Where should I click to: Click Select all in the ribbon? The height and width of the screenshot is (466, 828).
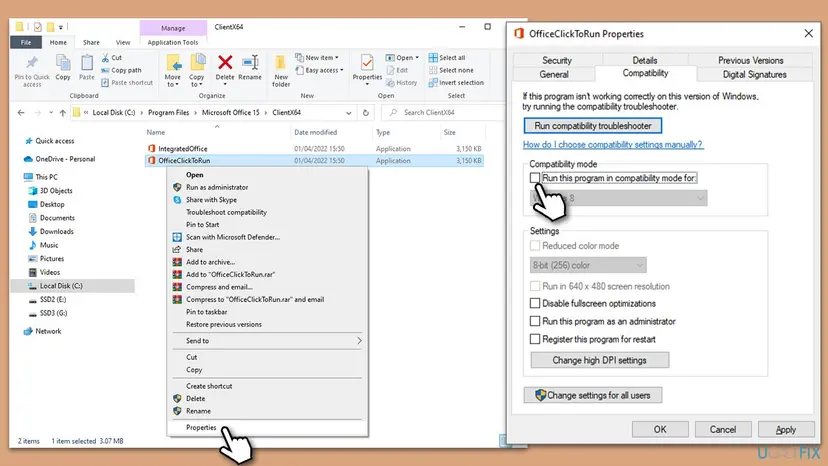tap(447, 58)
